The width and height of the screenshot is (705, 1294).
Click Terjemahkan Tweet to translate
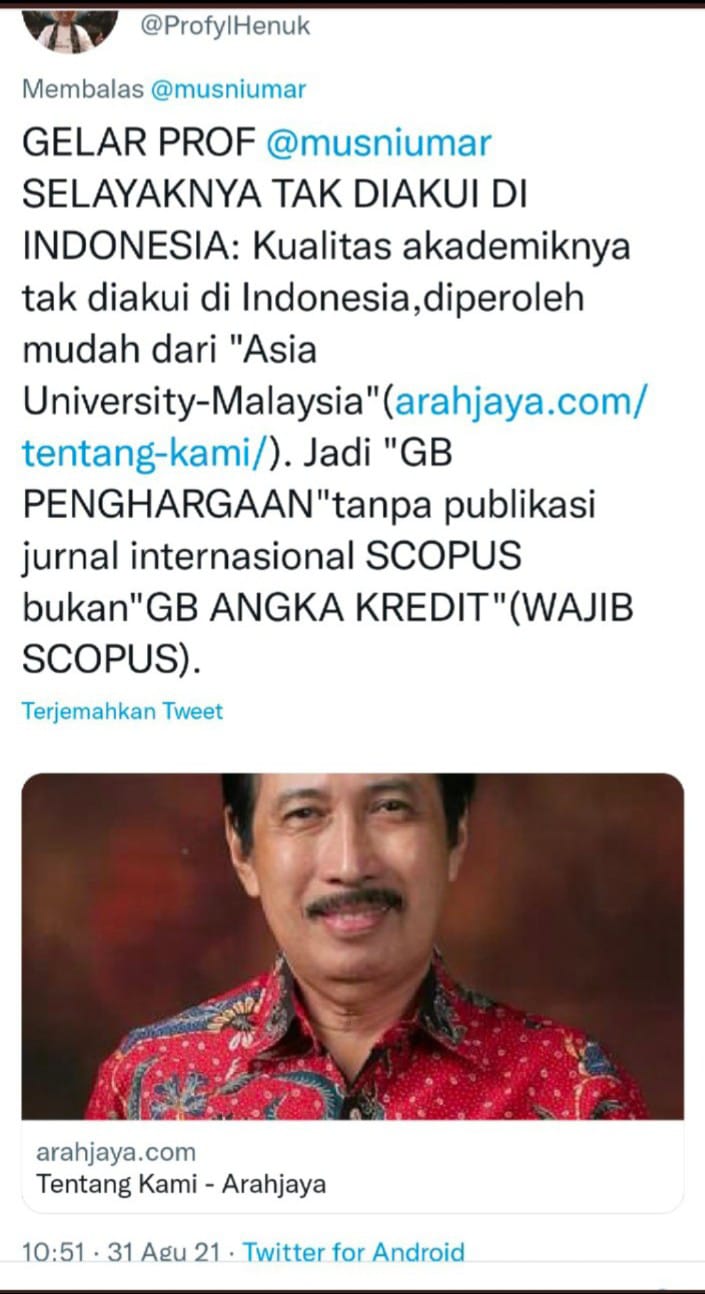coord(122,711)
